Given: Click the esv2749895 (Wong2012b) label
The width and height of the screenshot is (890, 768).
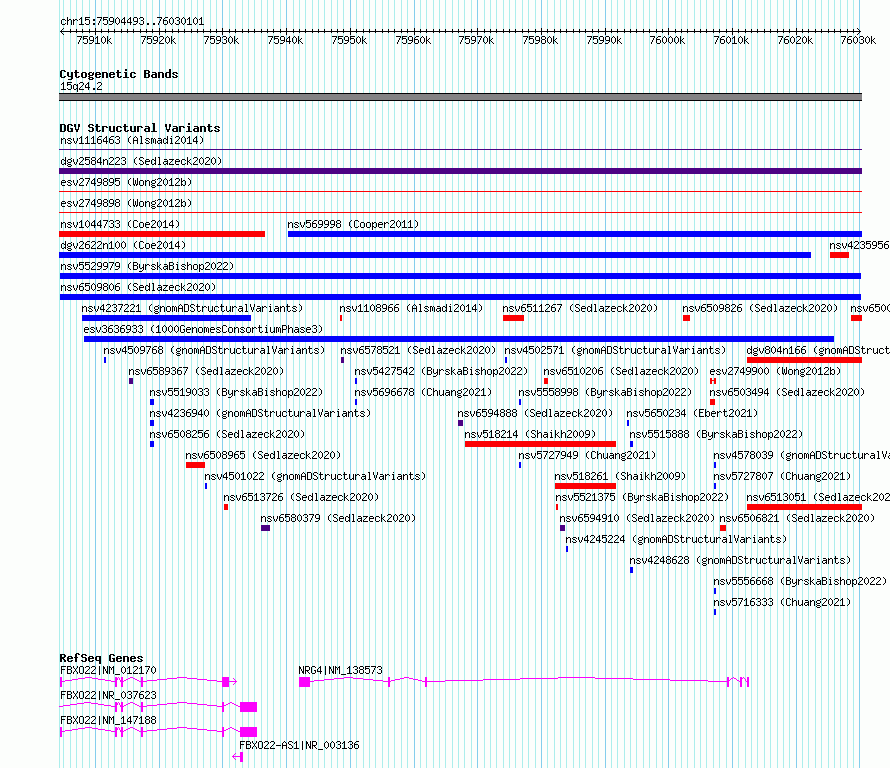Looking at the screenshot, I should 126,182.
